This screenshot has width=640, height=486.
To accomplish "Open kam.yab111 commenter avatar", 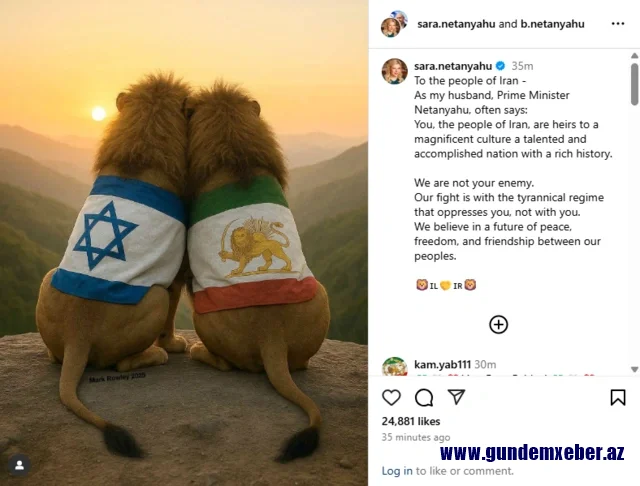I will click(394, 366).
